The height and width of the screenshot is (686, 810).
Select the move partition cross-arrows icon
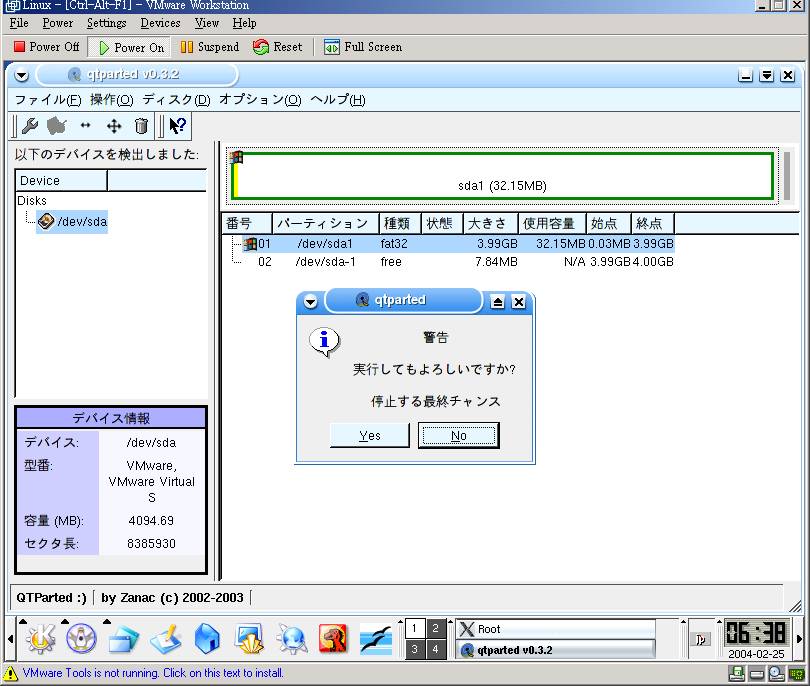tap(114, 126)
